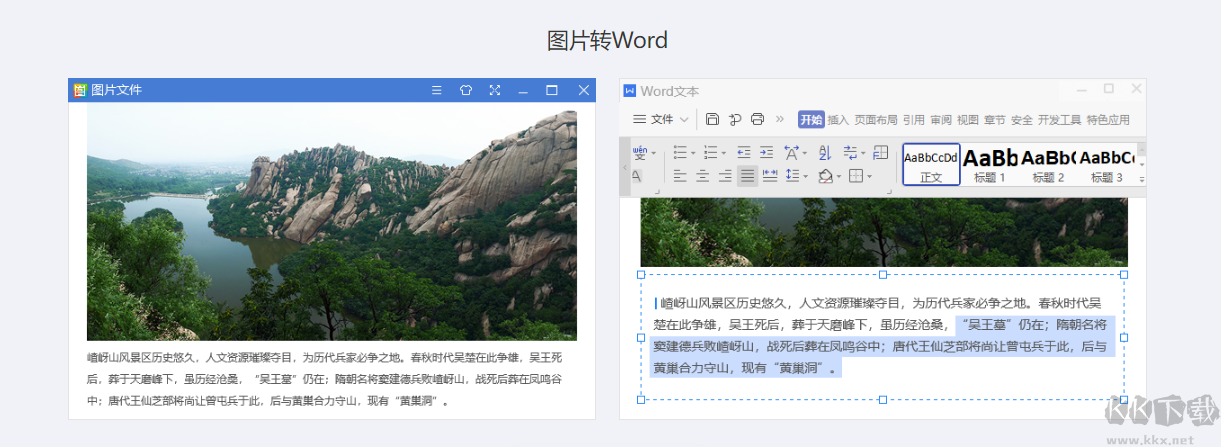The image size is (1221, 447).
Task: Click the sort A-Z icon
Action: (825, 153)
